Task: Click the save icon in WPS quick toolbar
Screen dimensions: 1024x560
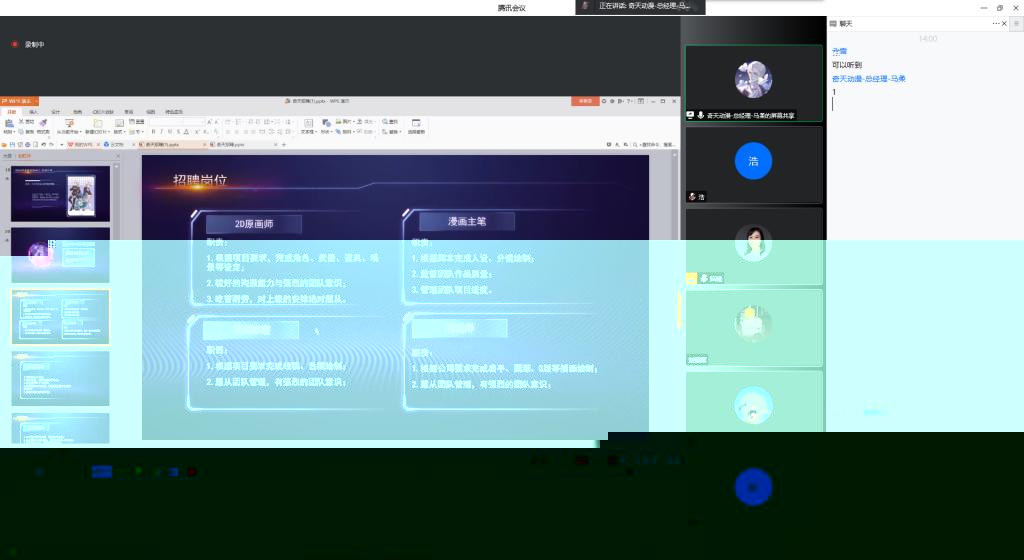Action: click(x=12, y=144)
